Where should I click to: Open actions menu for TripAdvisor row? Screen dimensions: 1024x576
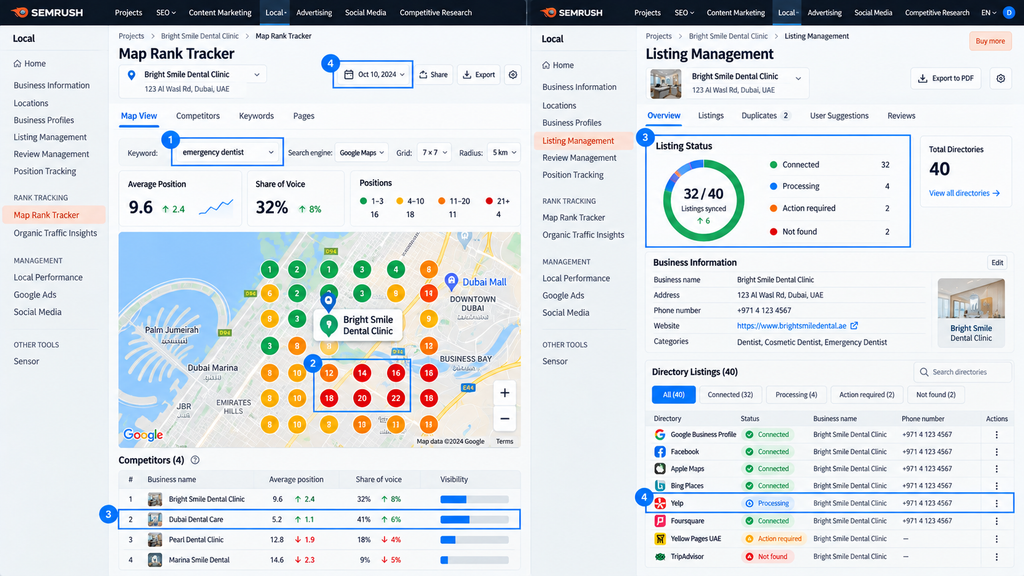point(997,556)
